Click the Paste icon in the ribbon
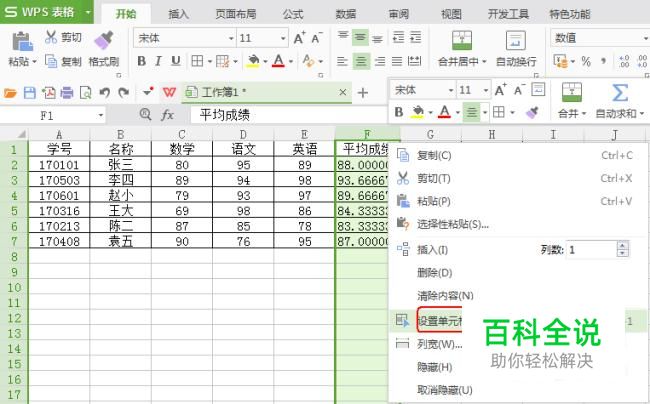The width and height of the screenshot is (650, 404). 22,42
